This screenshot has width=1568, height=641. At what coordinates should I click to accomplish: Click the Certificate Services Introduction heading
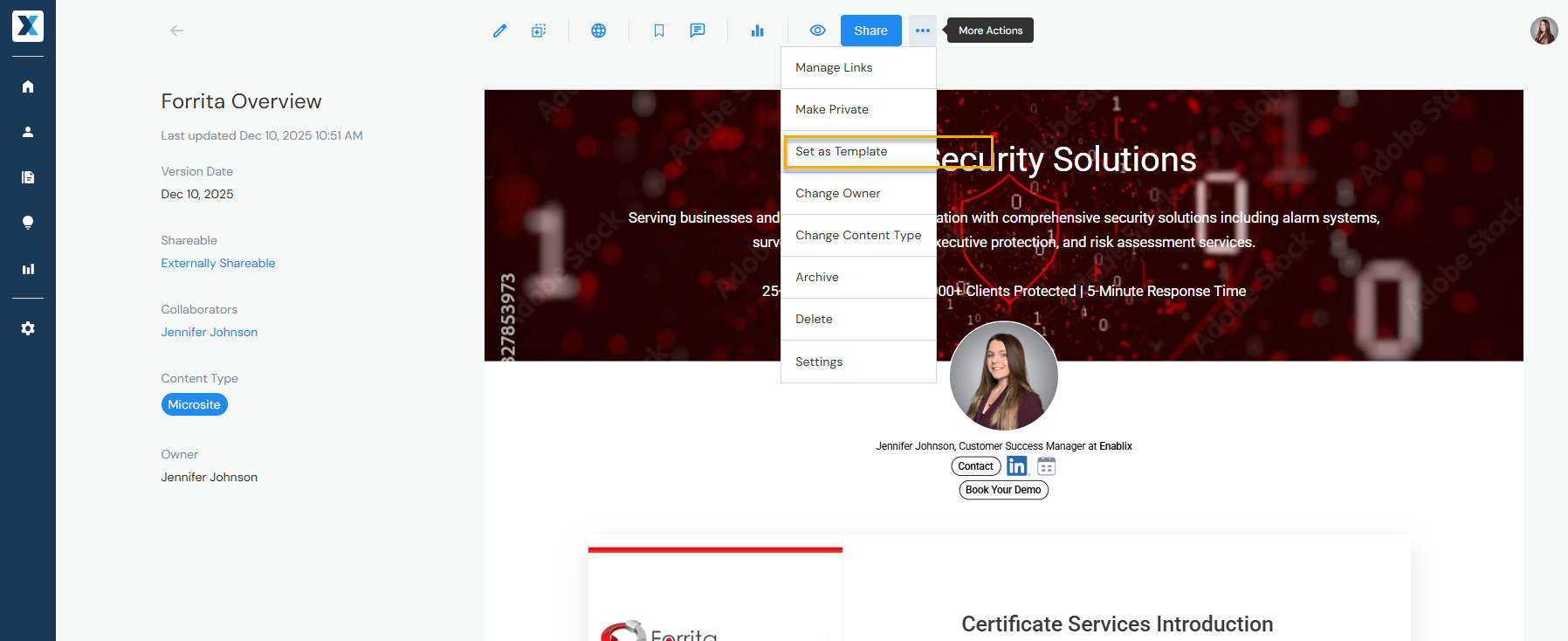1118,624
